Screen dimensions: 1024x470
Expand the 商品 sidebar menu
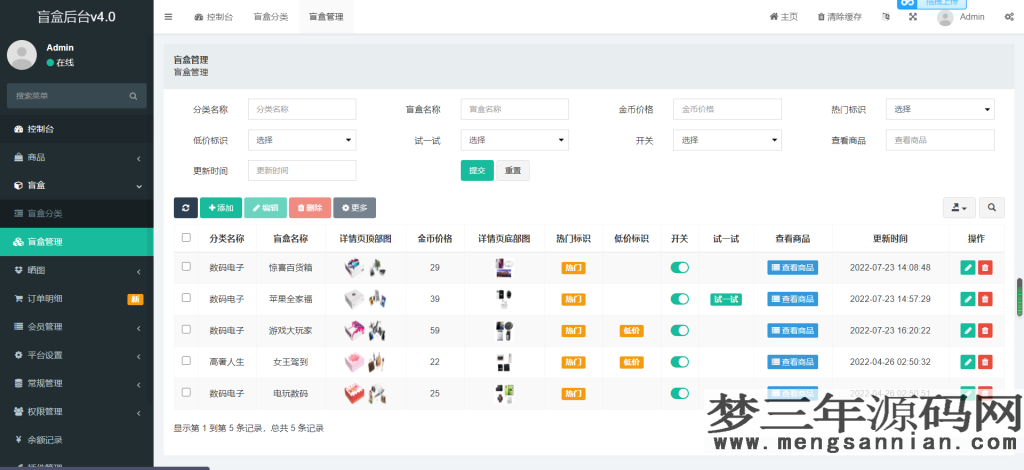(76, 157)
